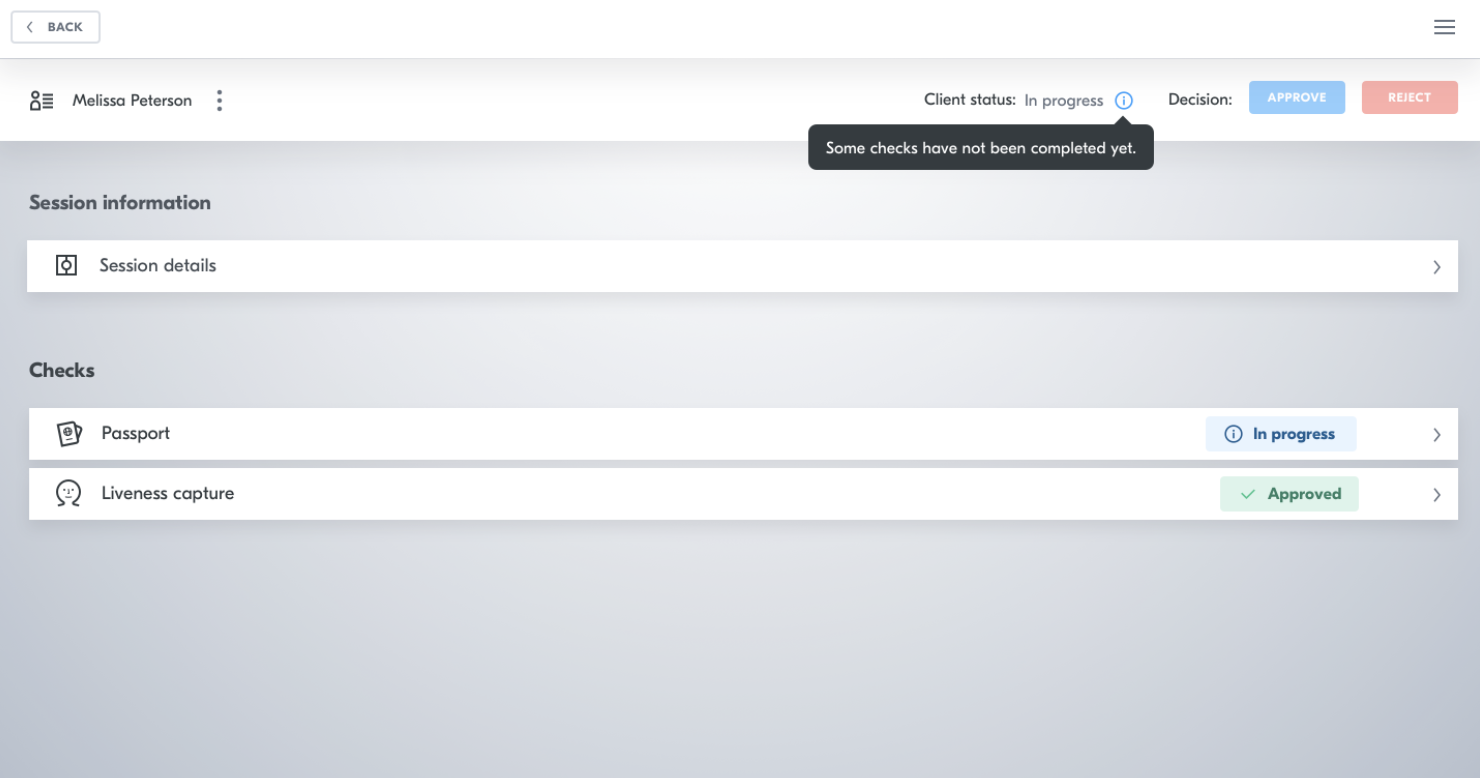This screenshot has width=1480, height=778.
Task: Click the Session information heading
Action: [120, 202]
